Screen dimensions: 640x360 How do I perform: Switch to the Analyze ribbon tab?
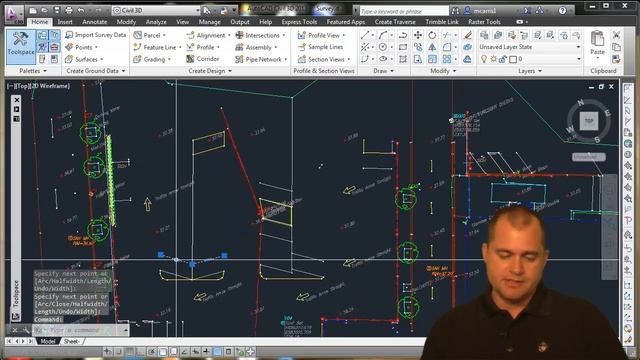pyautogui.click(x=156, y=22)
